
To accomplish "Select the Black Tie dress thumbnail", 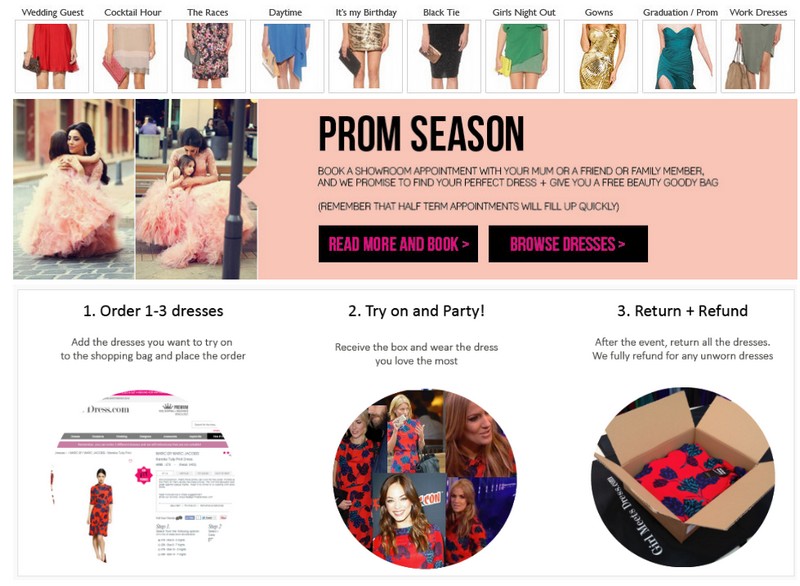I will (444, 56).
